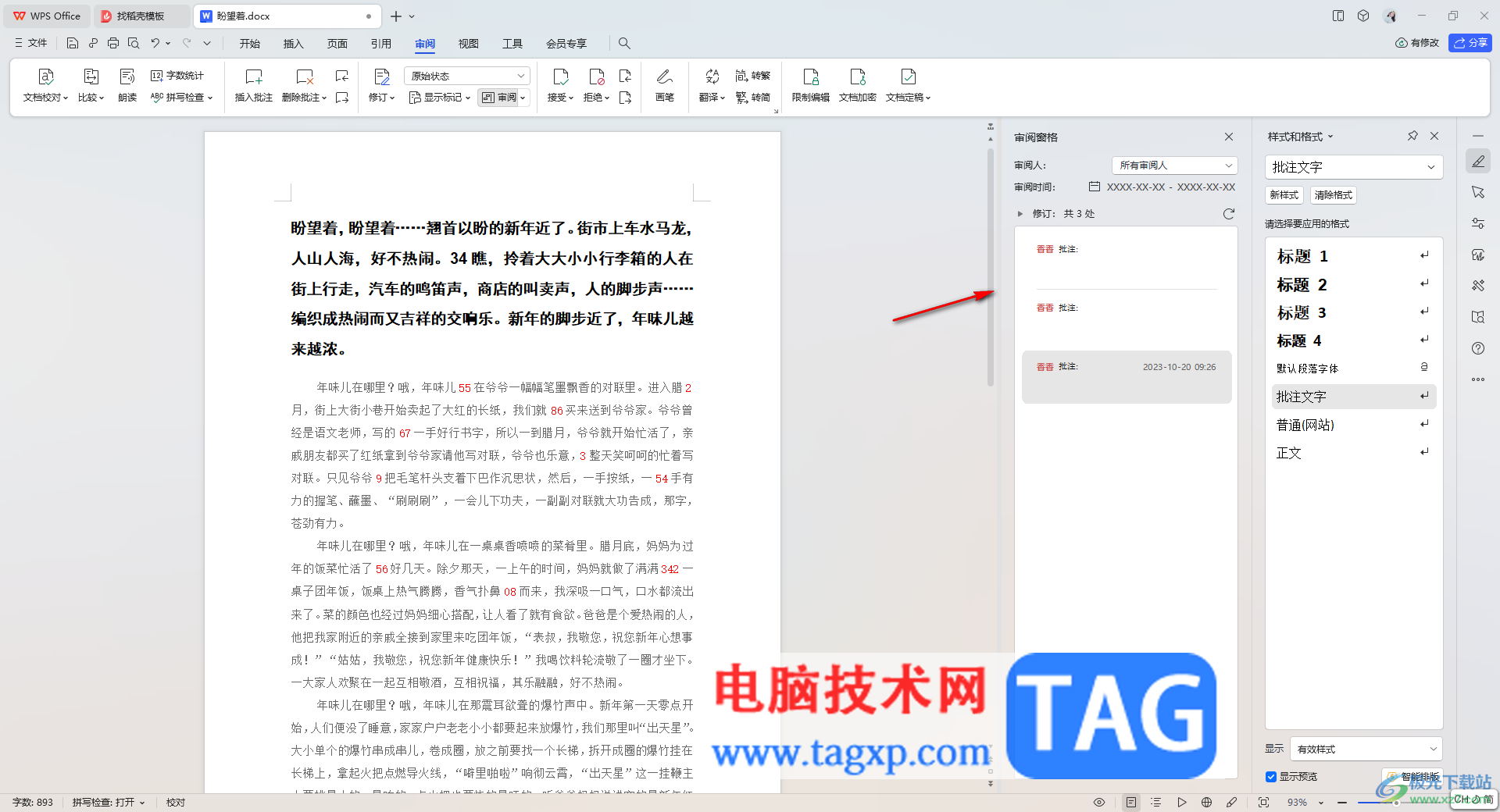
Task: Open the 比较 compare documents tool
Action: [x=91, y=85]
